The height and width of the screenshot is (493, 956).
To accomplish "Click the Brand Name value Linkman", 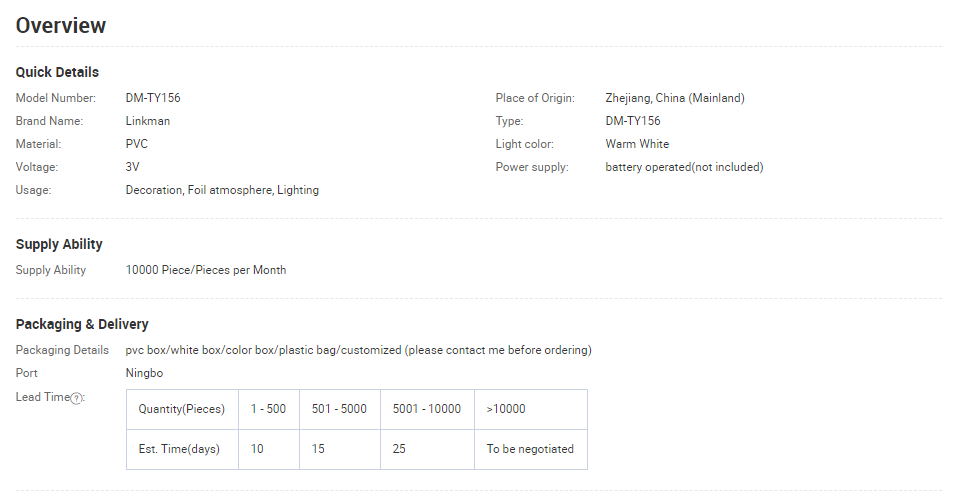I will pyautogui.click(x=148, y=121).
